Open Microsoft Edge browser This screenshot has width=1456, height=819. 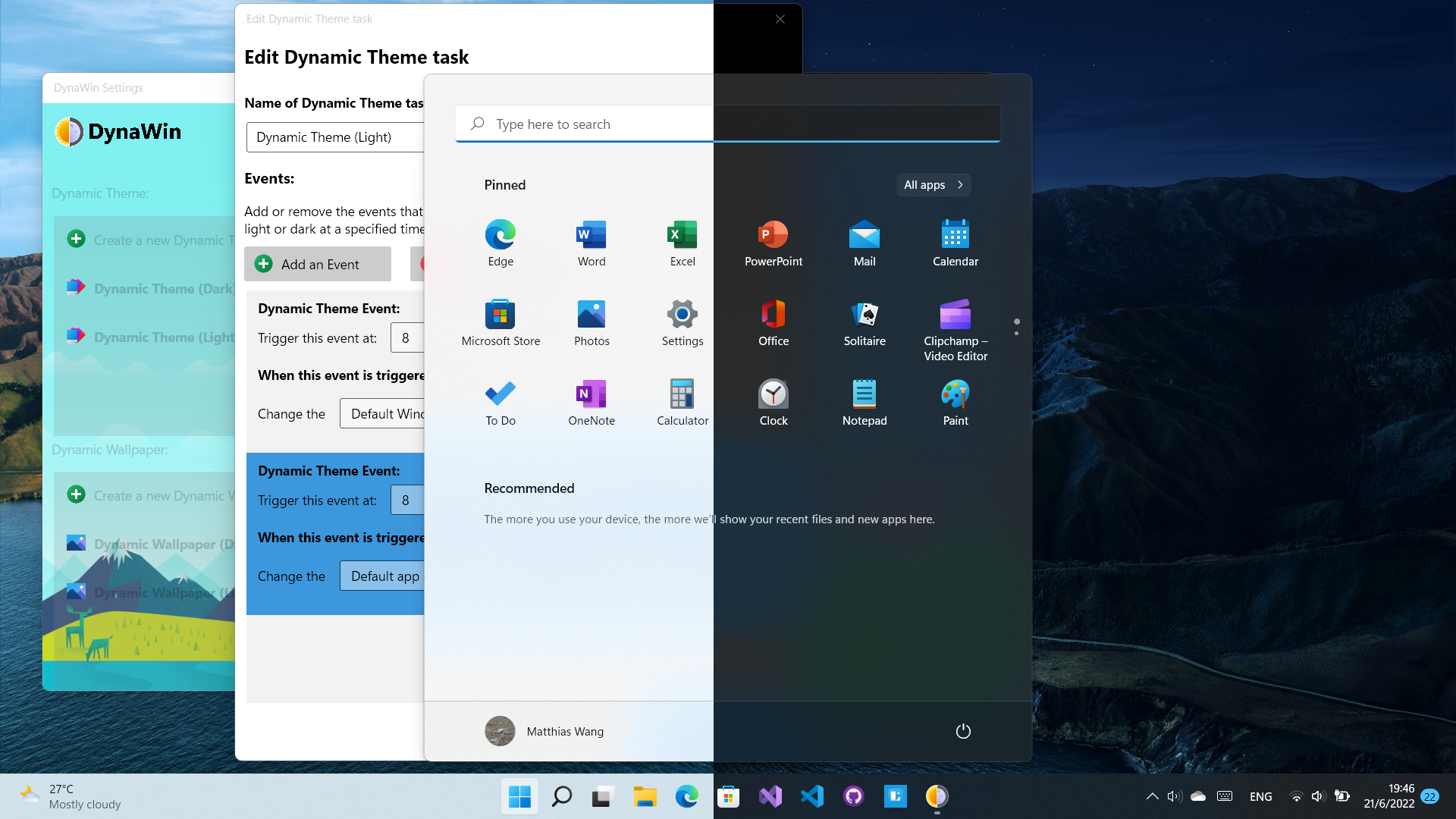pos(500,234)
